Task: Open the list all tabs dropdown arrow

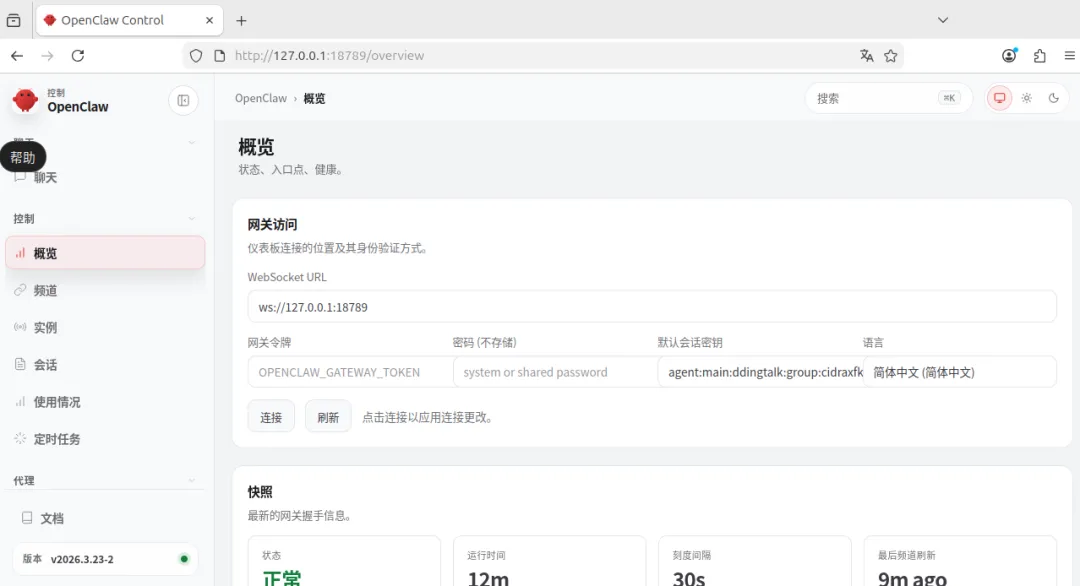Action: point(943,20)
